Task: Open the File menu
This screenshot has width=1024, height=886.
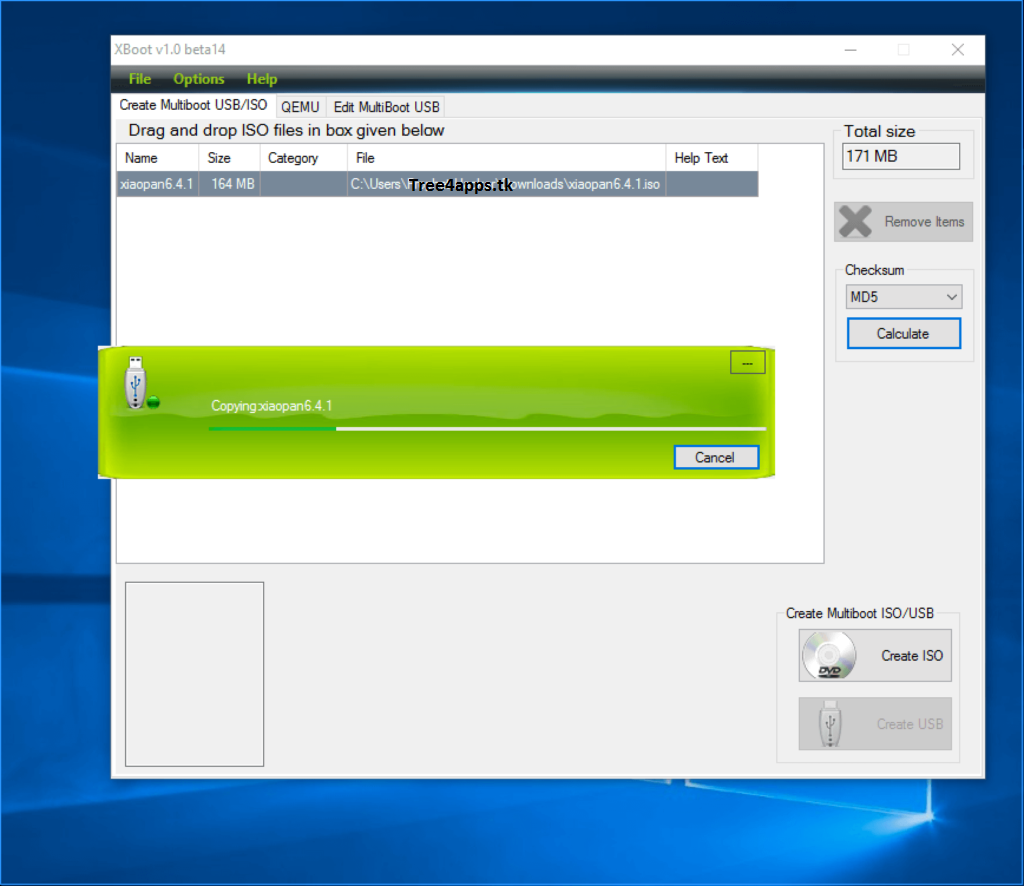Action: [x=139, y=79]
